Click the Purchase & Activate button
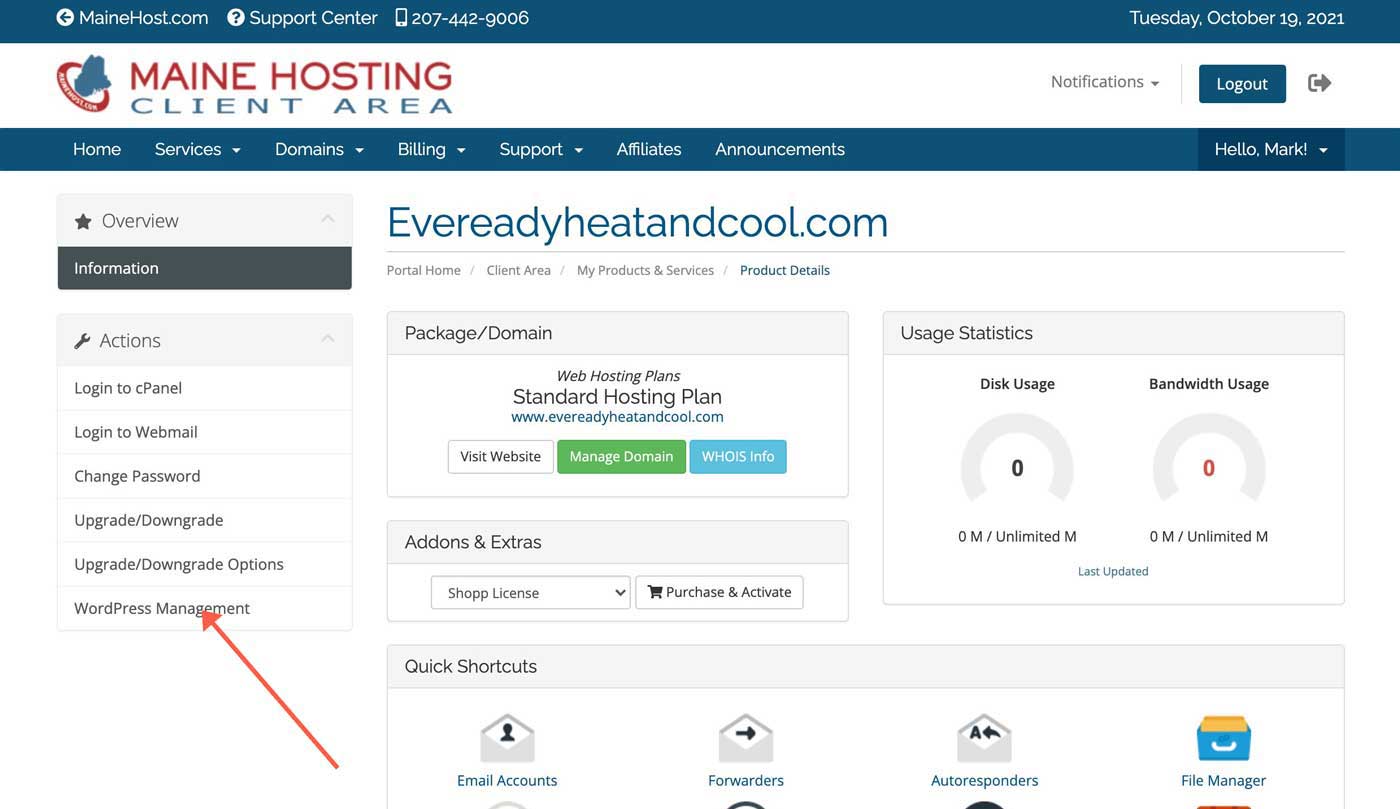Image resolution: width=1400 pixels, height=809 pixels. tap(719, 592)
